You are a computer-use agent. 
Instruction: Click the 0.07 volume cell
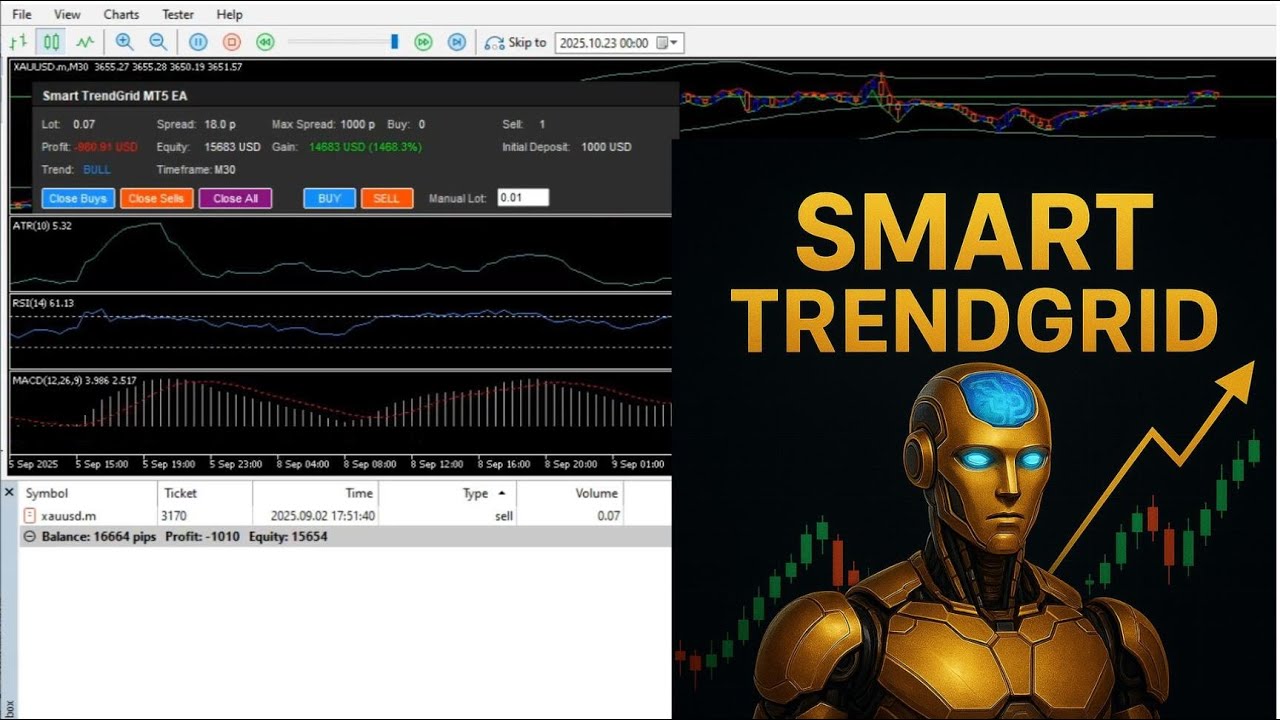pyautogui.click(x=609, y=516)
